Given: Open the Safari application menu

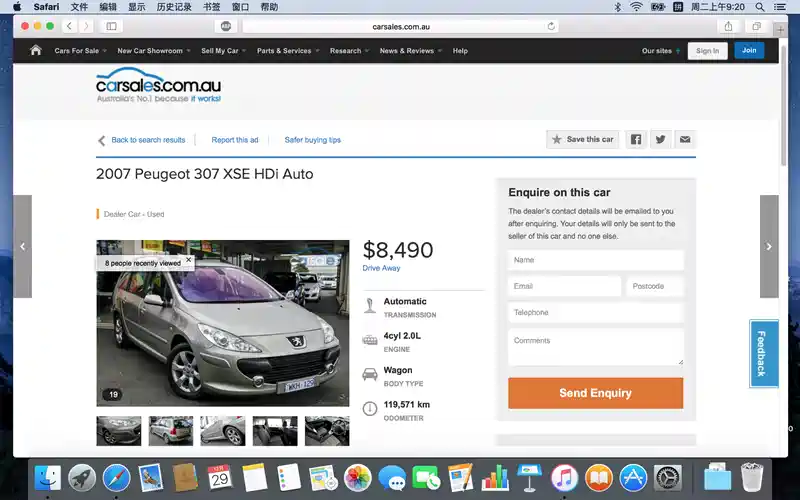Looking at the screenshot, I should click(x=46, y=7).
